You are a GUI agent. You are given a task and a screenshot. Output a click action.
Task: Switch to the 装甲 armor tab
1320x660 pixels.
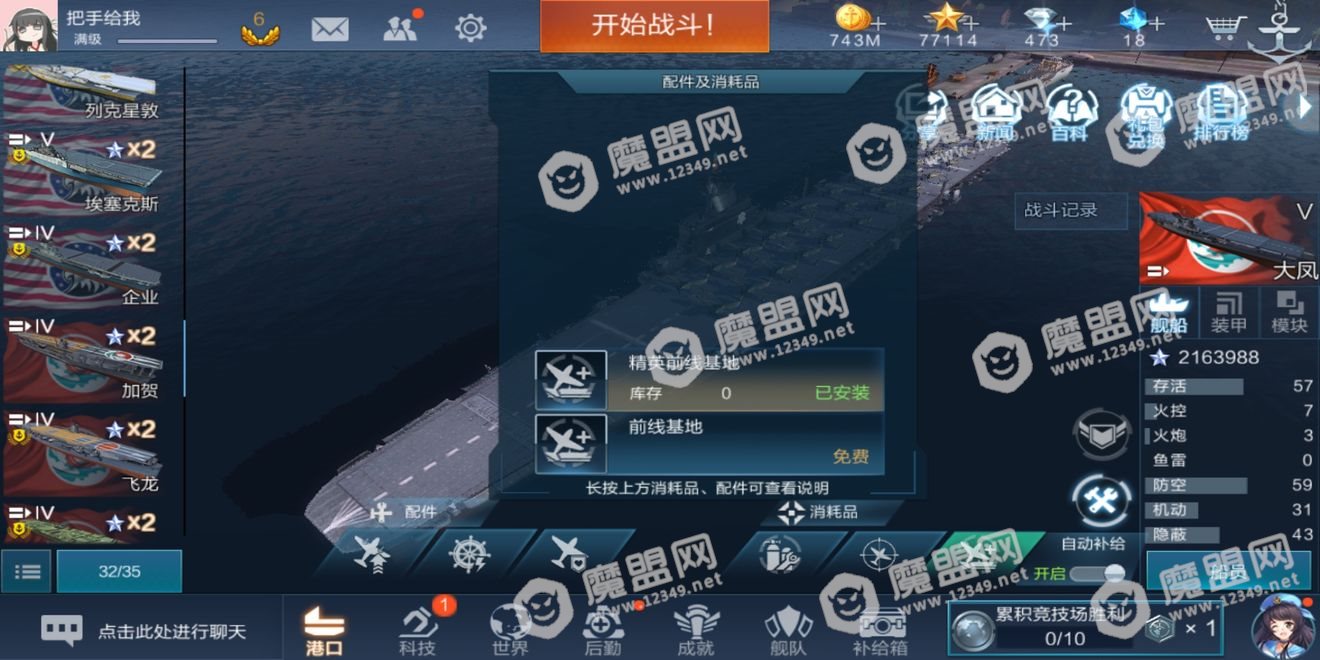click(1228, 313)
